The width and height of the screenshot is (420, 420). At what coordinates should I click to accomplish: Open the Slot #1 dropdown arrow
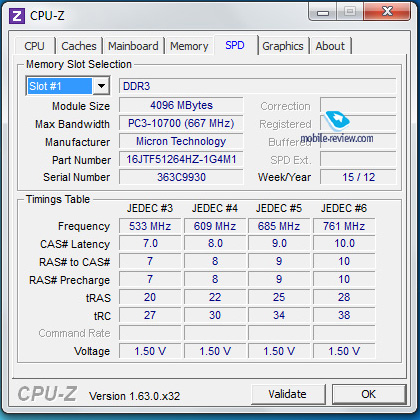coord(101,86)
